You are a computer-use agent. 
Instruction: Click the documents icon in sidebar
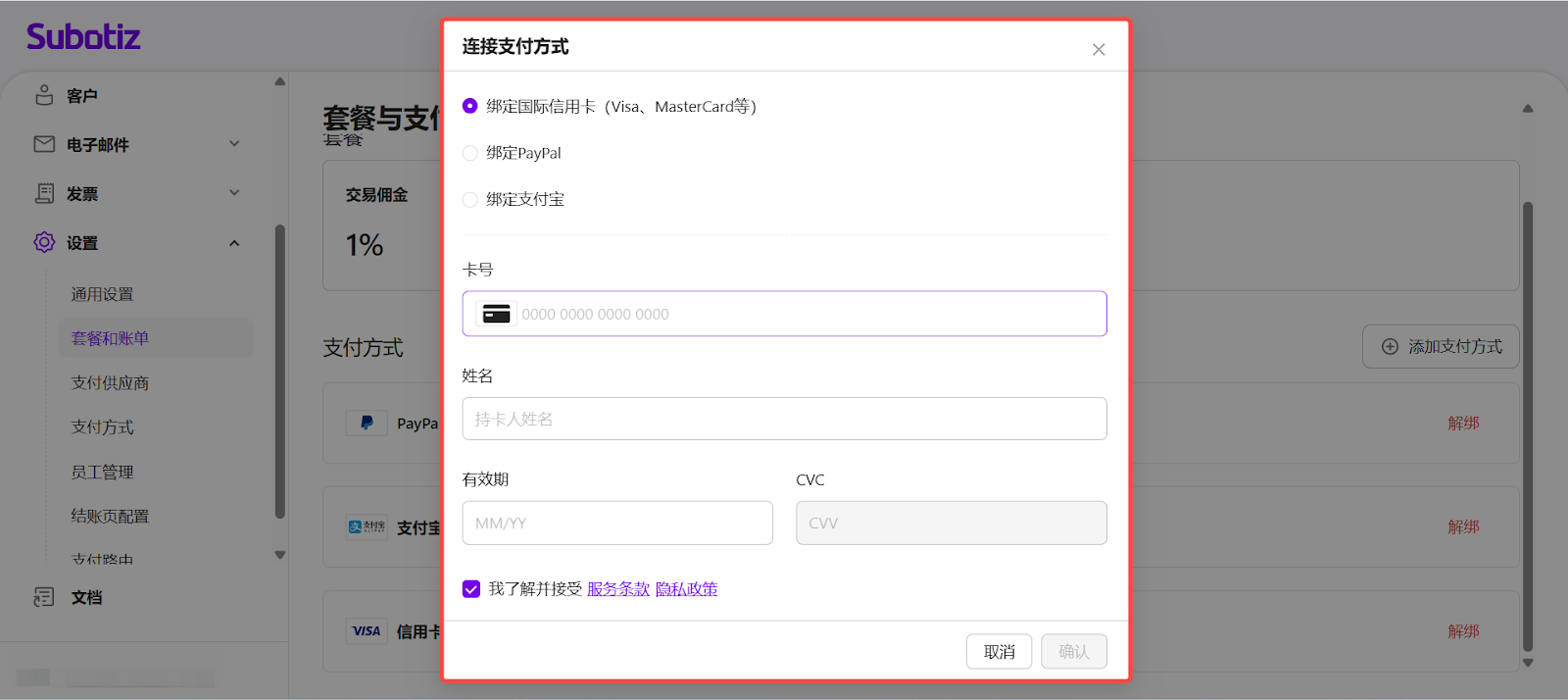point(44,597)
